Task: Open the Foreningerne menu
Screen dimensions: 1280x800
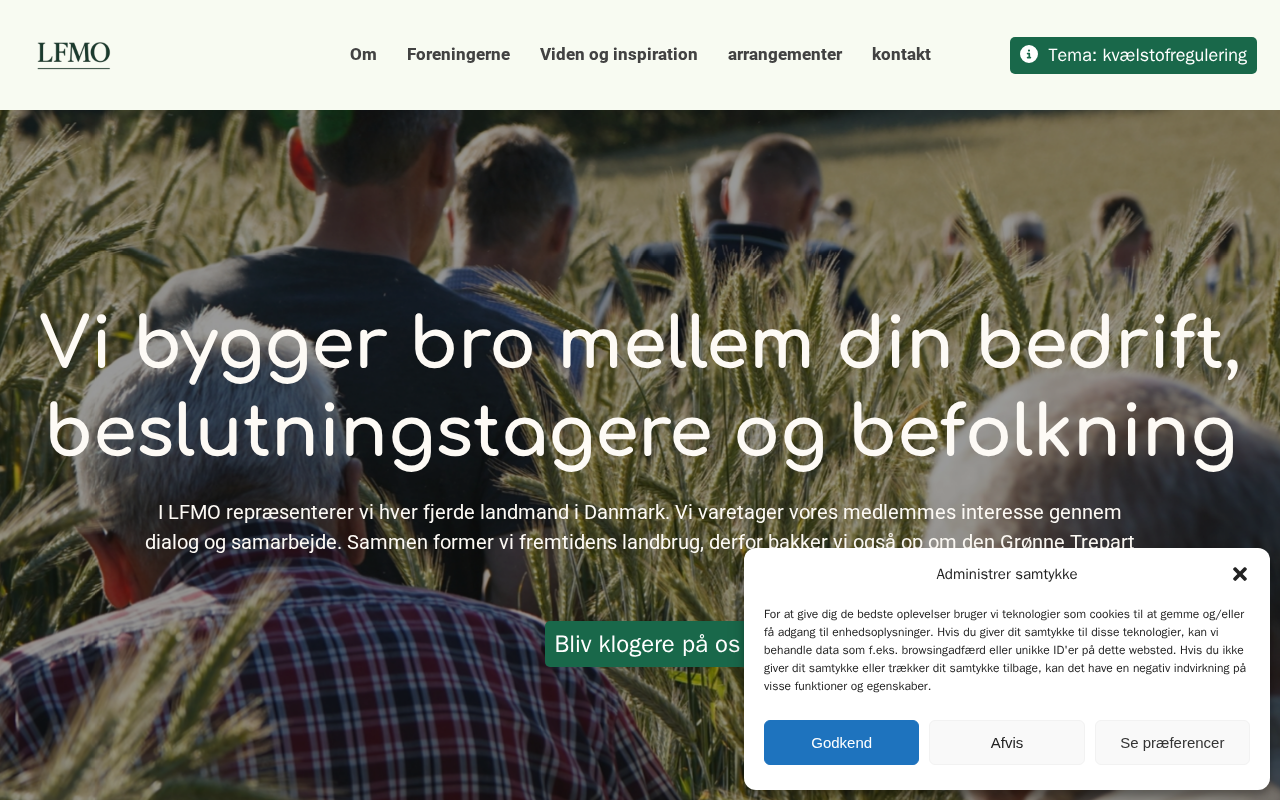Action: (x=458, y=54)
